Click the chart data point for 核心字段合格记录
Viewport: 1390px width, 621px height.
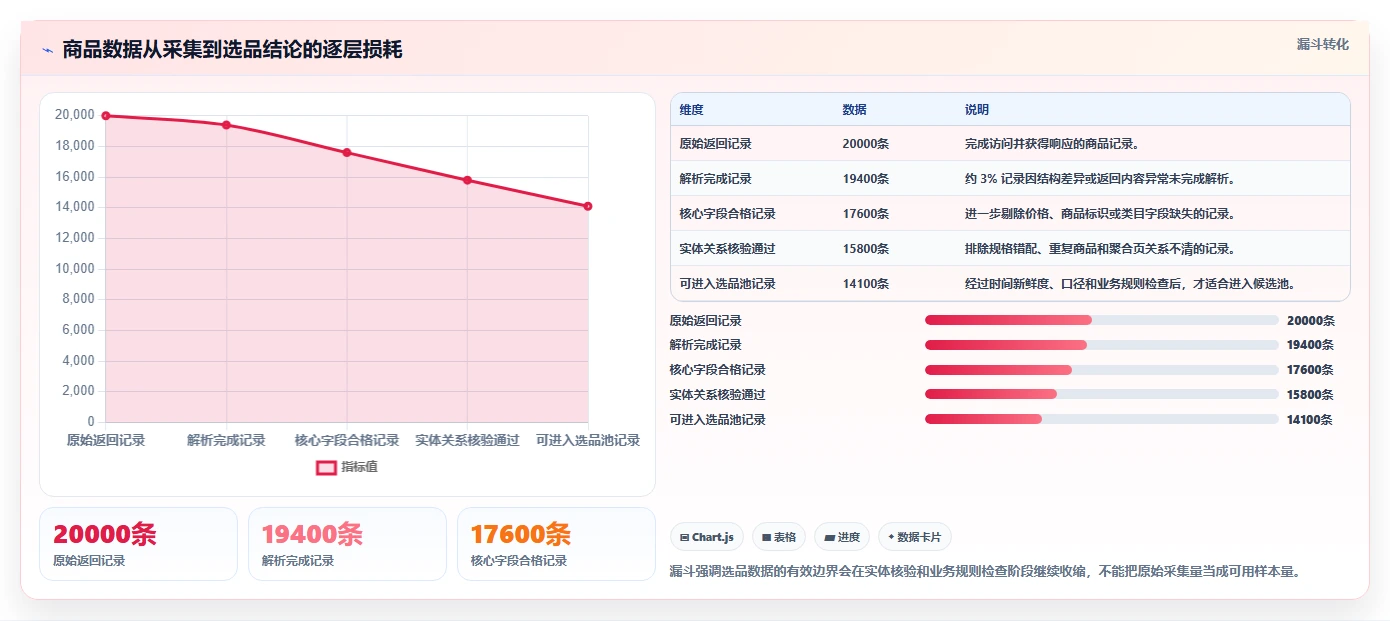click(x=347, y=152)
